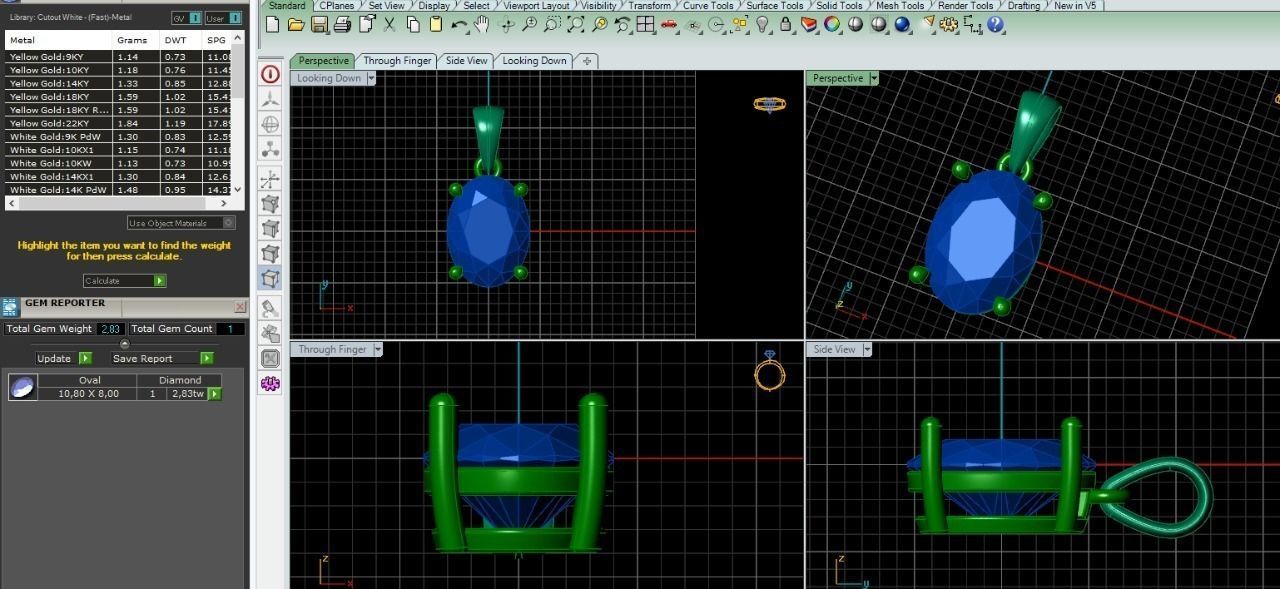Open Help with the question mark icon
Screen dimensions: 1280x589
point(996,25)
